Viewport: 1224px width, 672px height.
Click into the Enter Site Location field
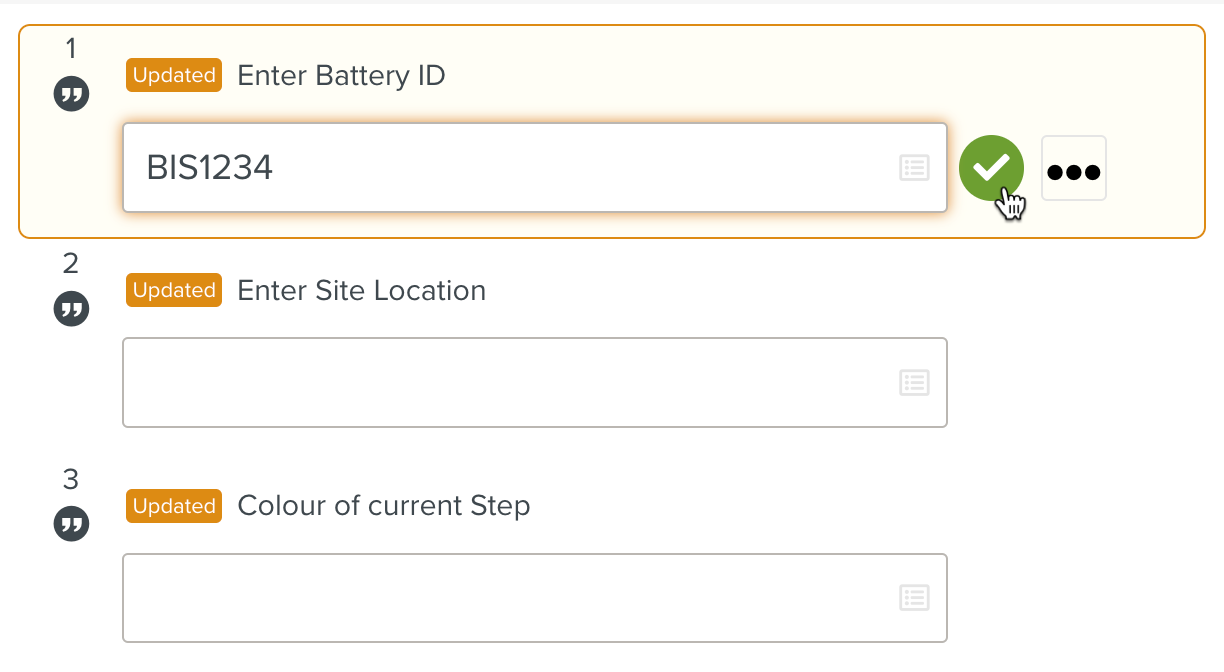(534, 382)
